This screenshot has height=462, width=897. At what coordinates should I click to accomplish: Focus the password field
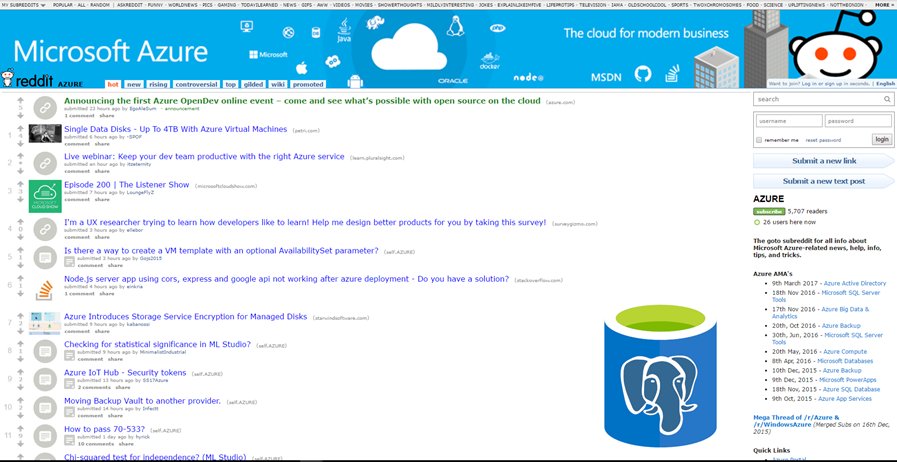click(x=858, y=121)
